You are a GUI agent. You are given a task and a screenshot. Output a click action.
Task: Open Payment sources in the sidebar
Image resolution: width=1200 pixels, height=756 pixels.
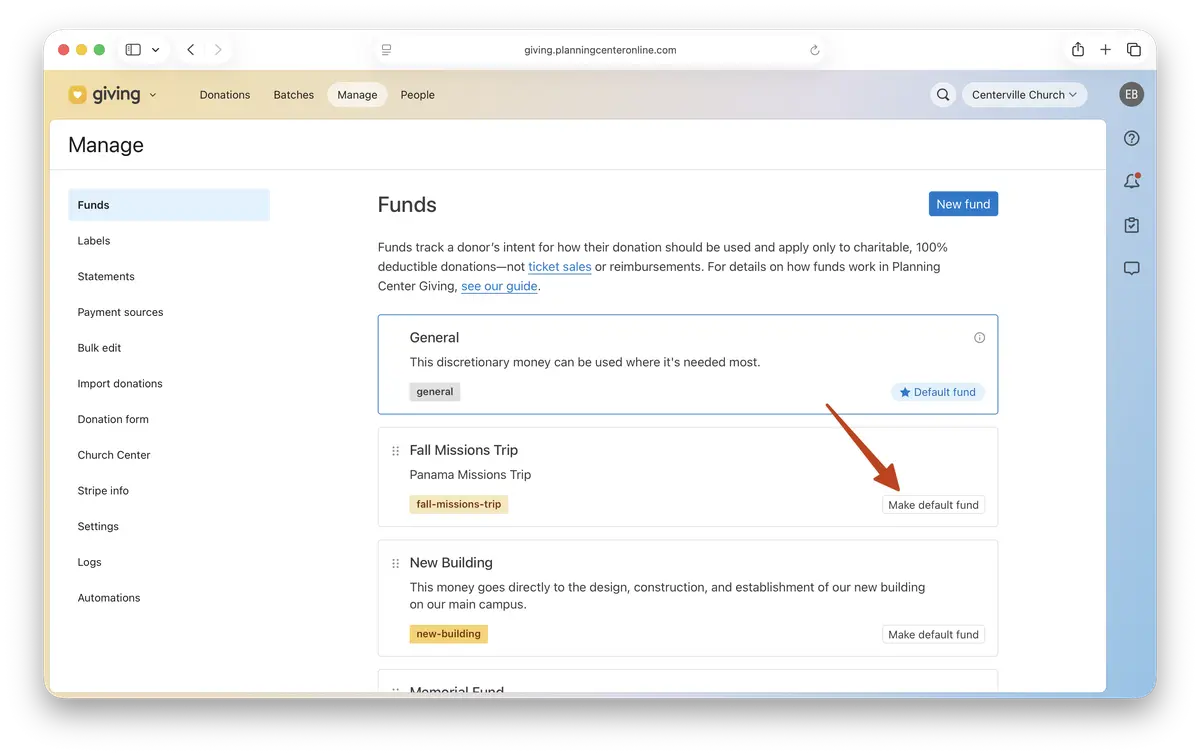[169, 312]
